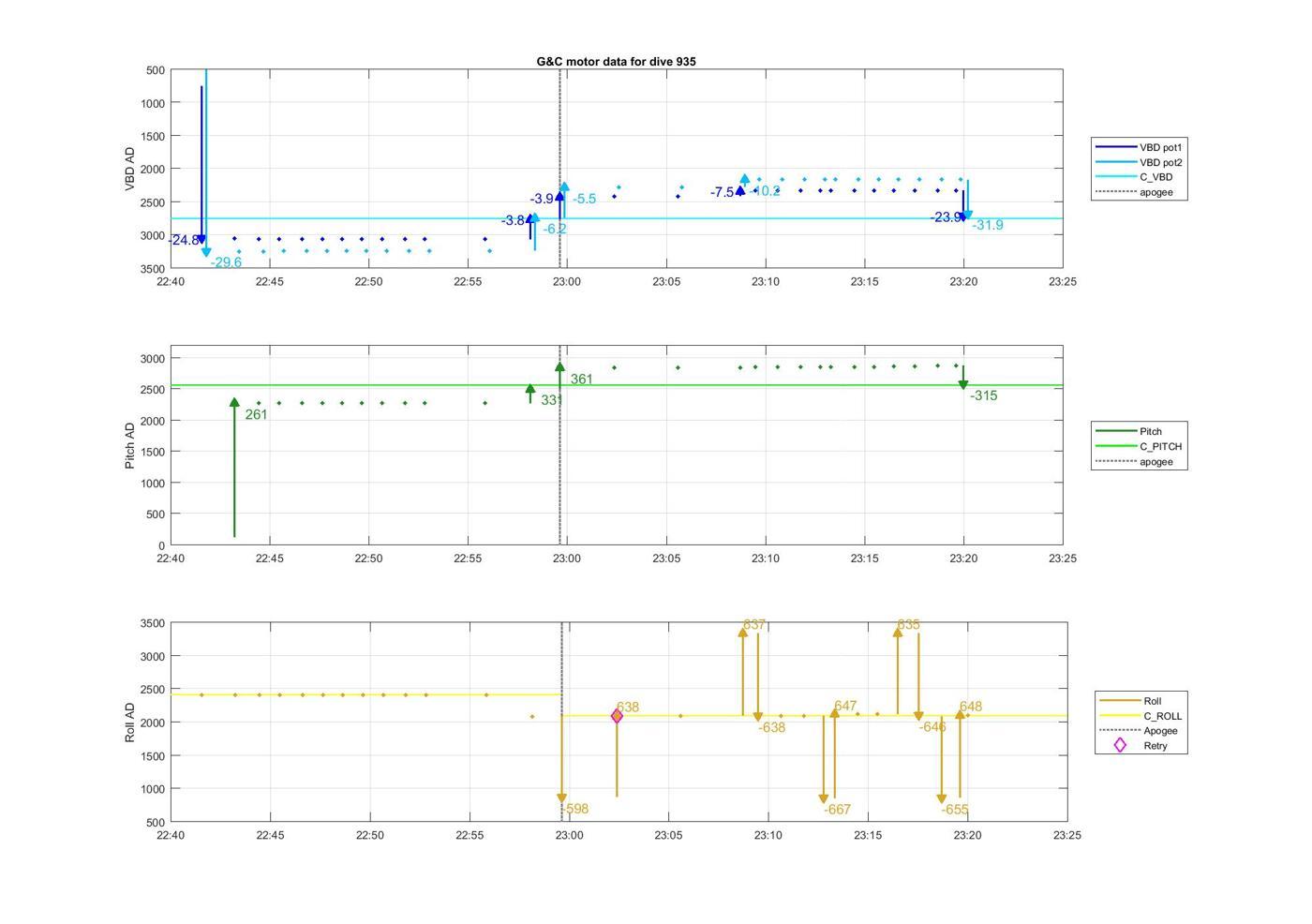Click the '-24.8' VBD annotation
Viewport: 1312px width, 924px height.
point(185,241)
